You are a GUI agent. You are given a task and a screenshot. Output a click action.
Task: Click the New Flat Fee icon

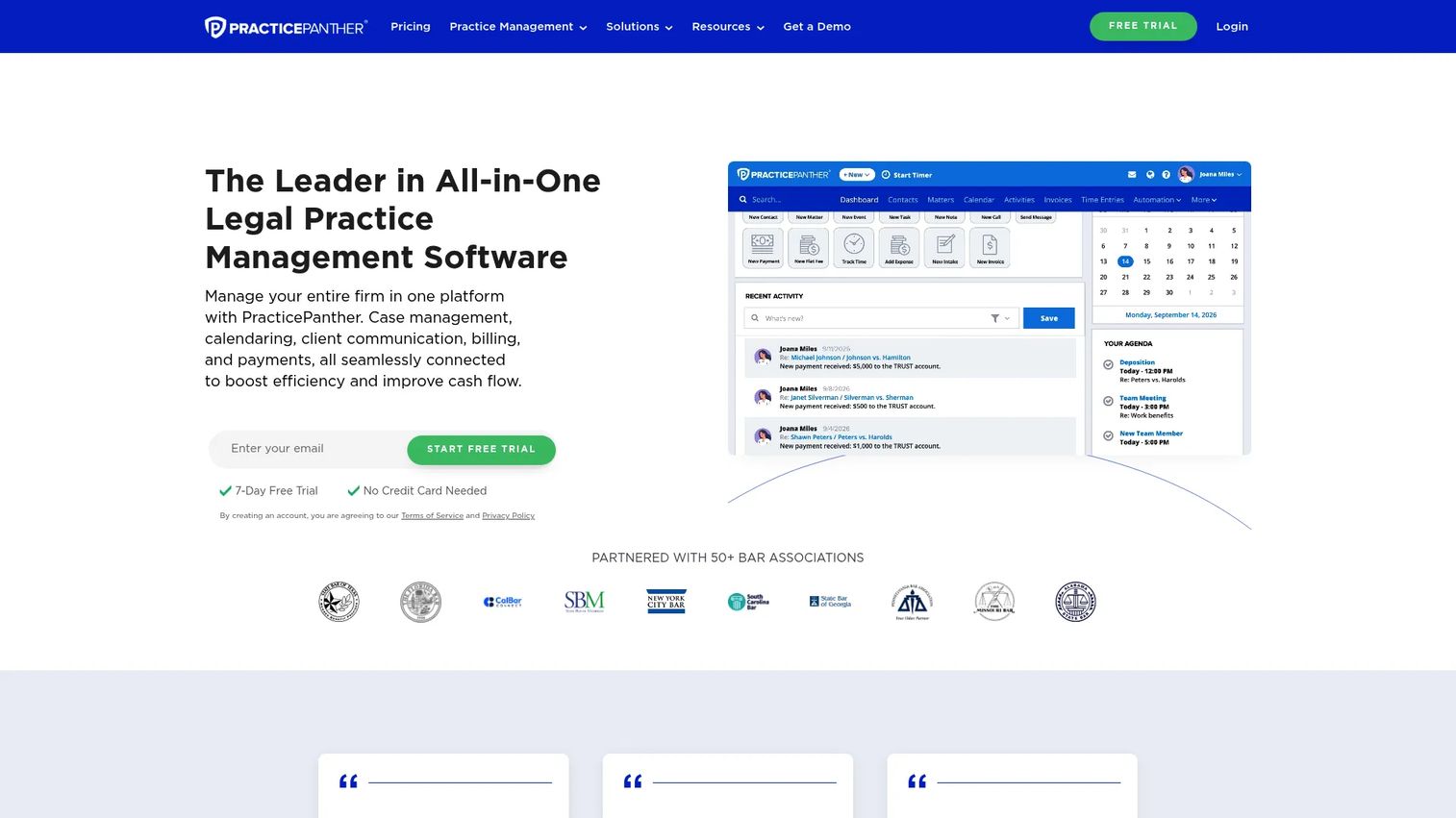pyautogui.click(x=809, y=248)
